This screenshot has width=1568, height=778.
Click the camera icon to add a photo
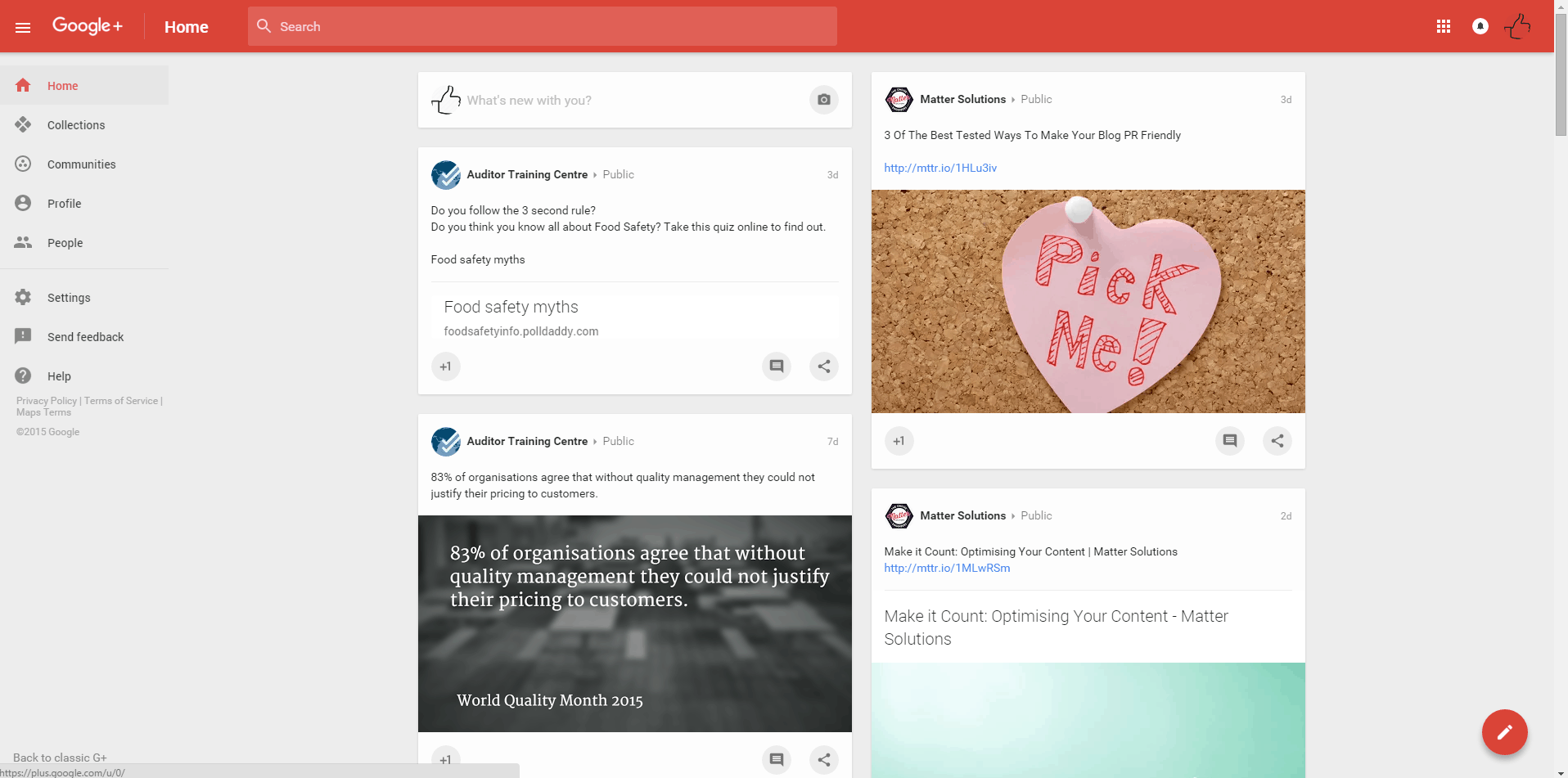[x=823, y=100]
